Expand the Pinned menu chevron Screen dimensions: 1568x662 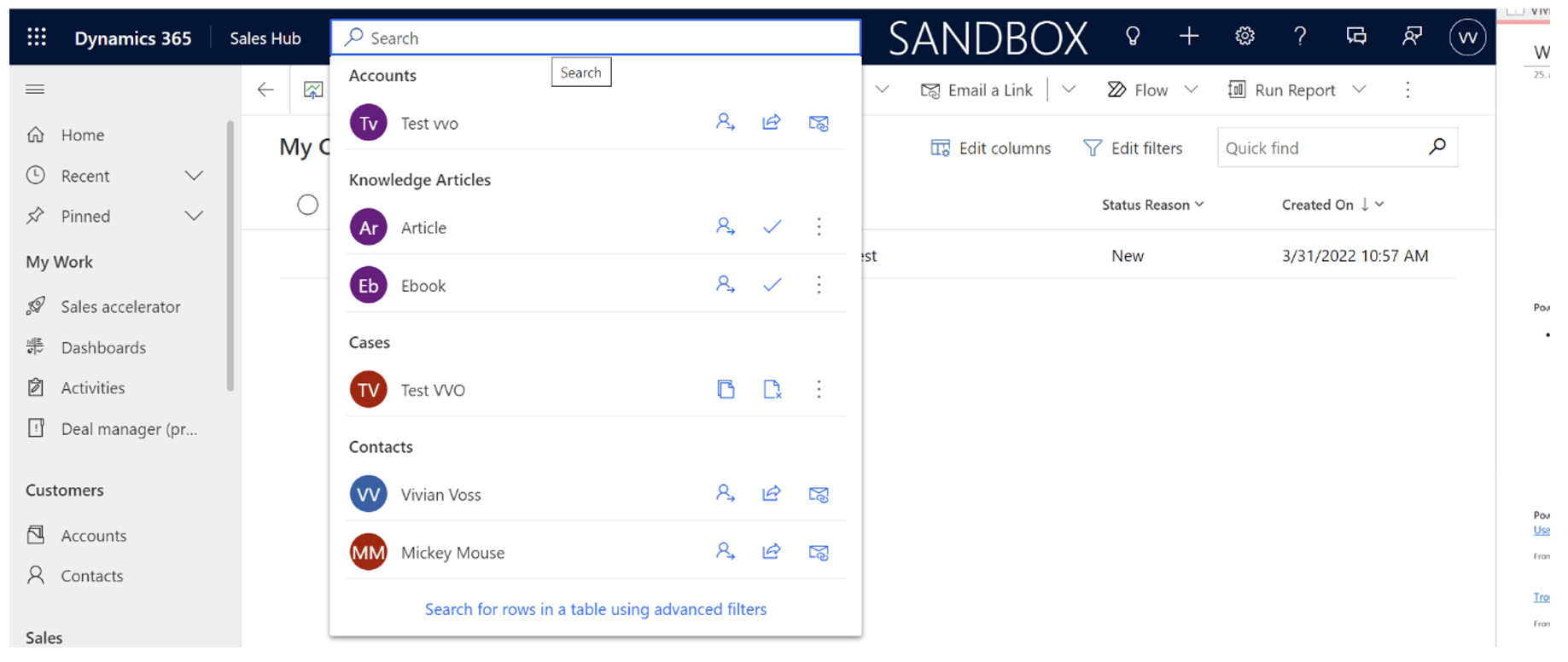click(x=195, y=216)
